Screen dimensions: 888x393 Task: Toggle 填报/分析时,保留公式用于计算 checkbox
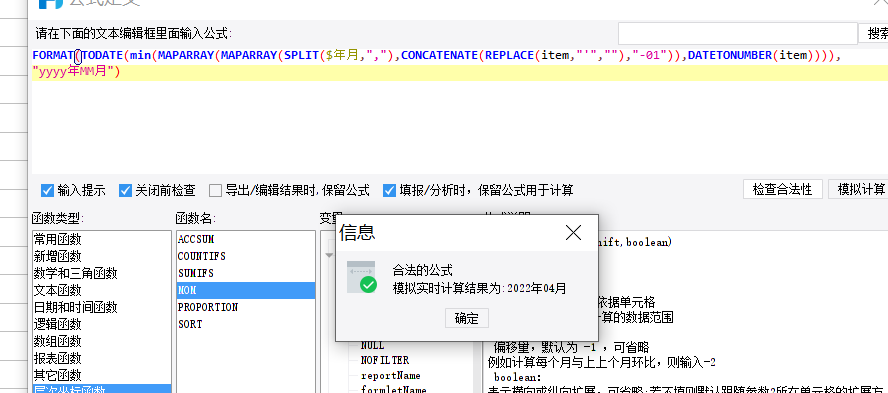[x=389, y=190]
